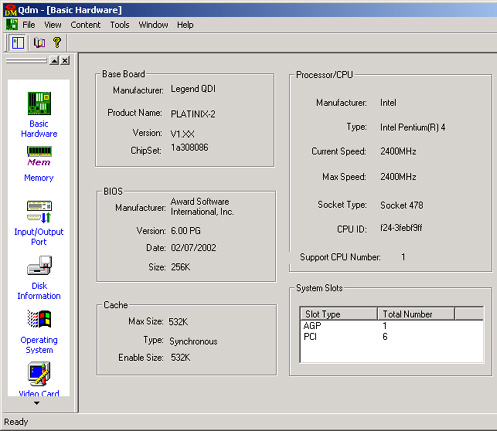
Task: Select the Memory icon in sidebar
Action: (39, 156)
